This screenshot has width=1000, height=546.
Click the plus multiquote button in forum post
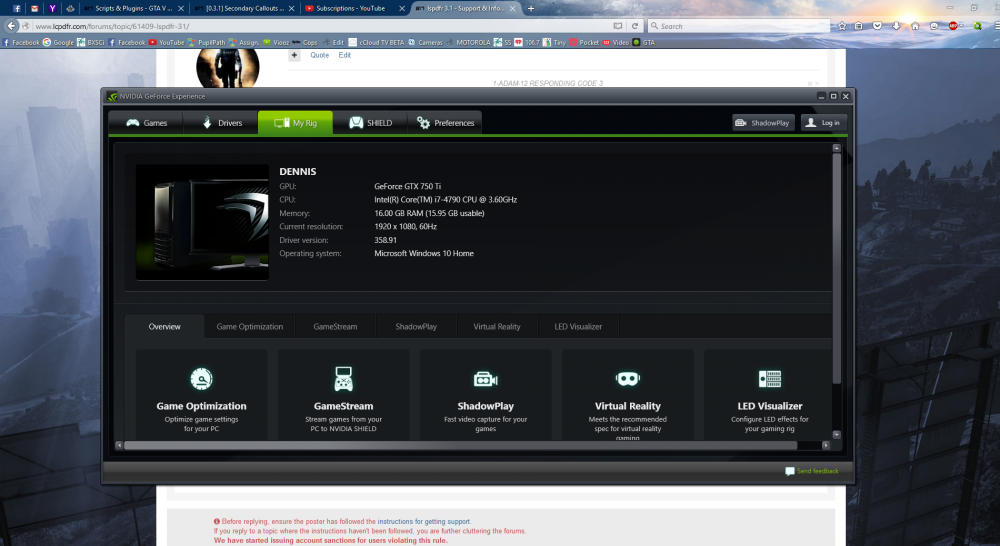point(294,55)
